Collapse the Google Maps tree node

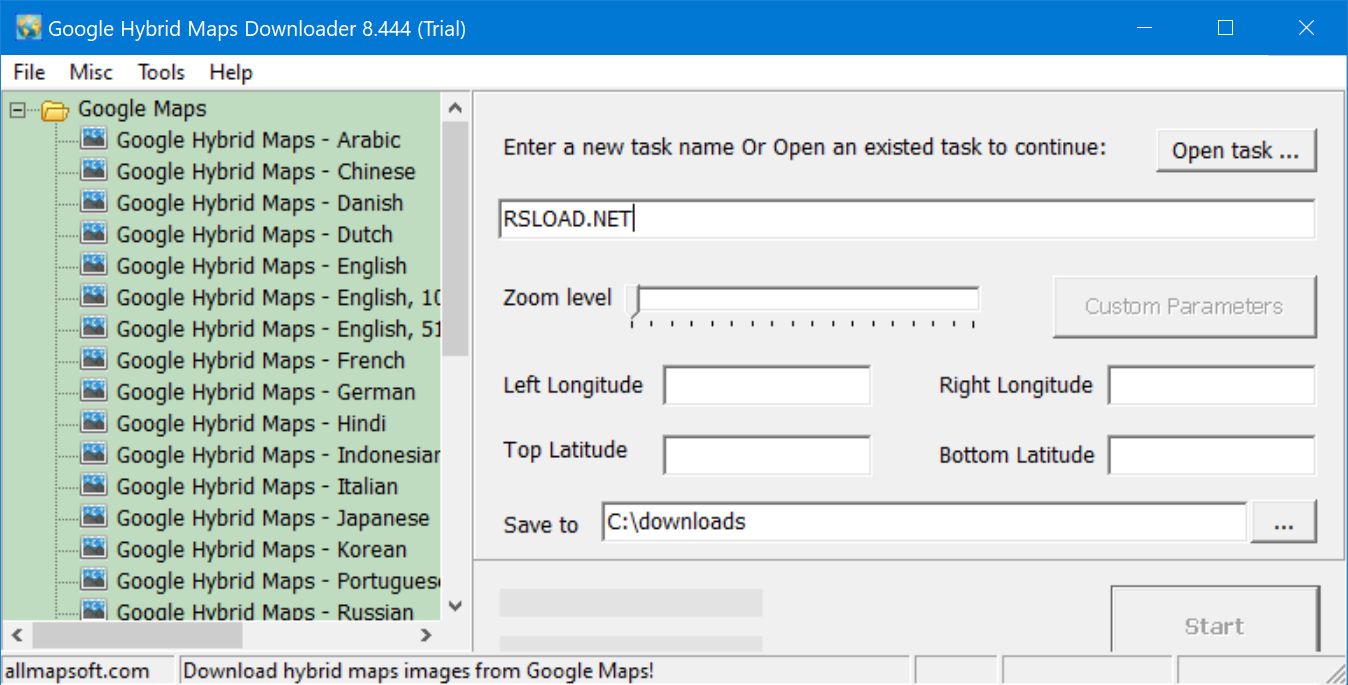[x=17, y=109]
